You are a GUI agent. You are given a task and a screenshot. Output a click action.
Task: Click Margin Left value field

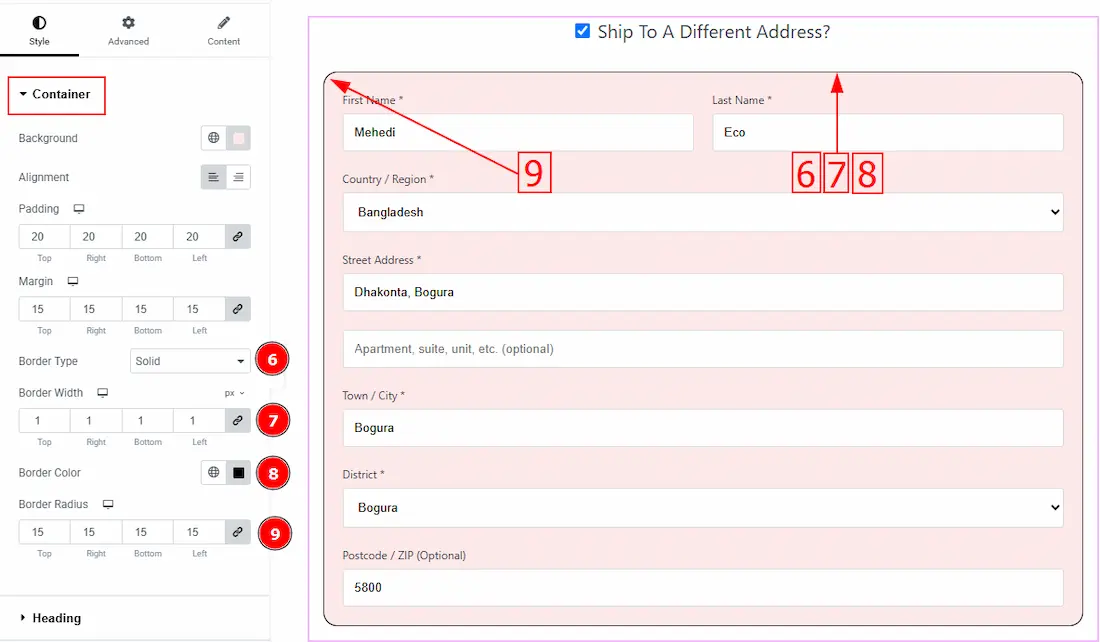click(x=199, y=309)
